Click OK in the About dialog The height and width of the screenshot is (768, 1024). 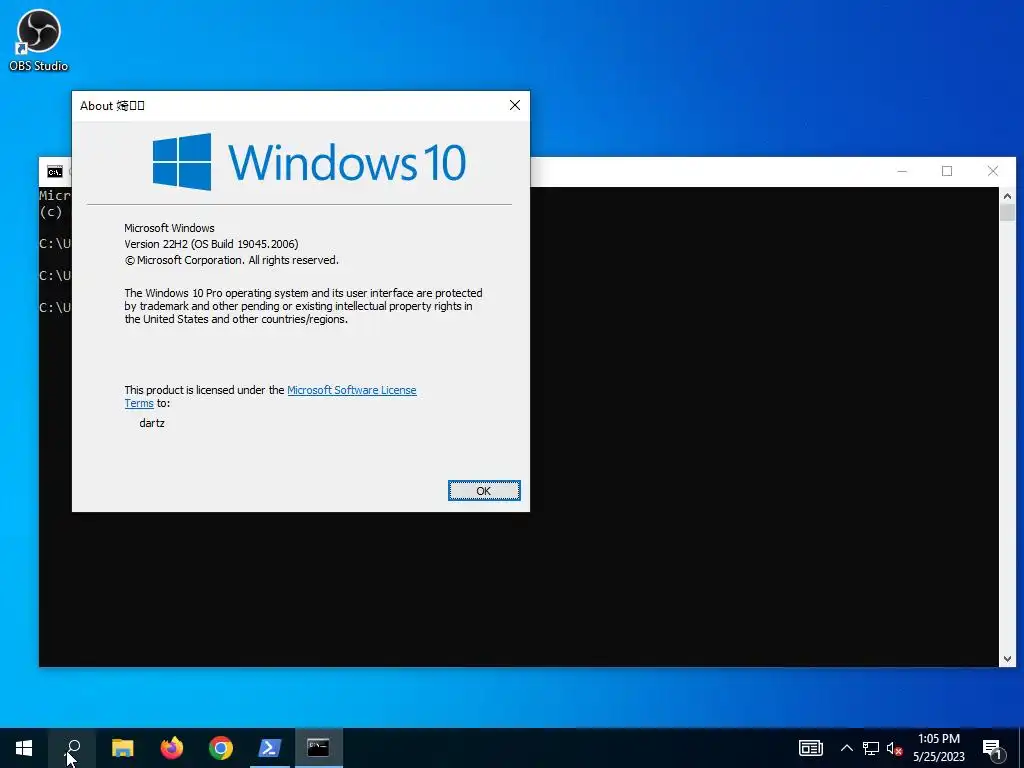(484, 490)
